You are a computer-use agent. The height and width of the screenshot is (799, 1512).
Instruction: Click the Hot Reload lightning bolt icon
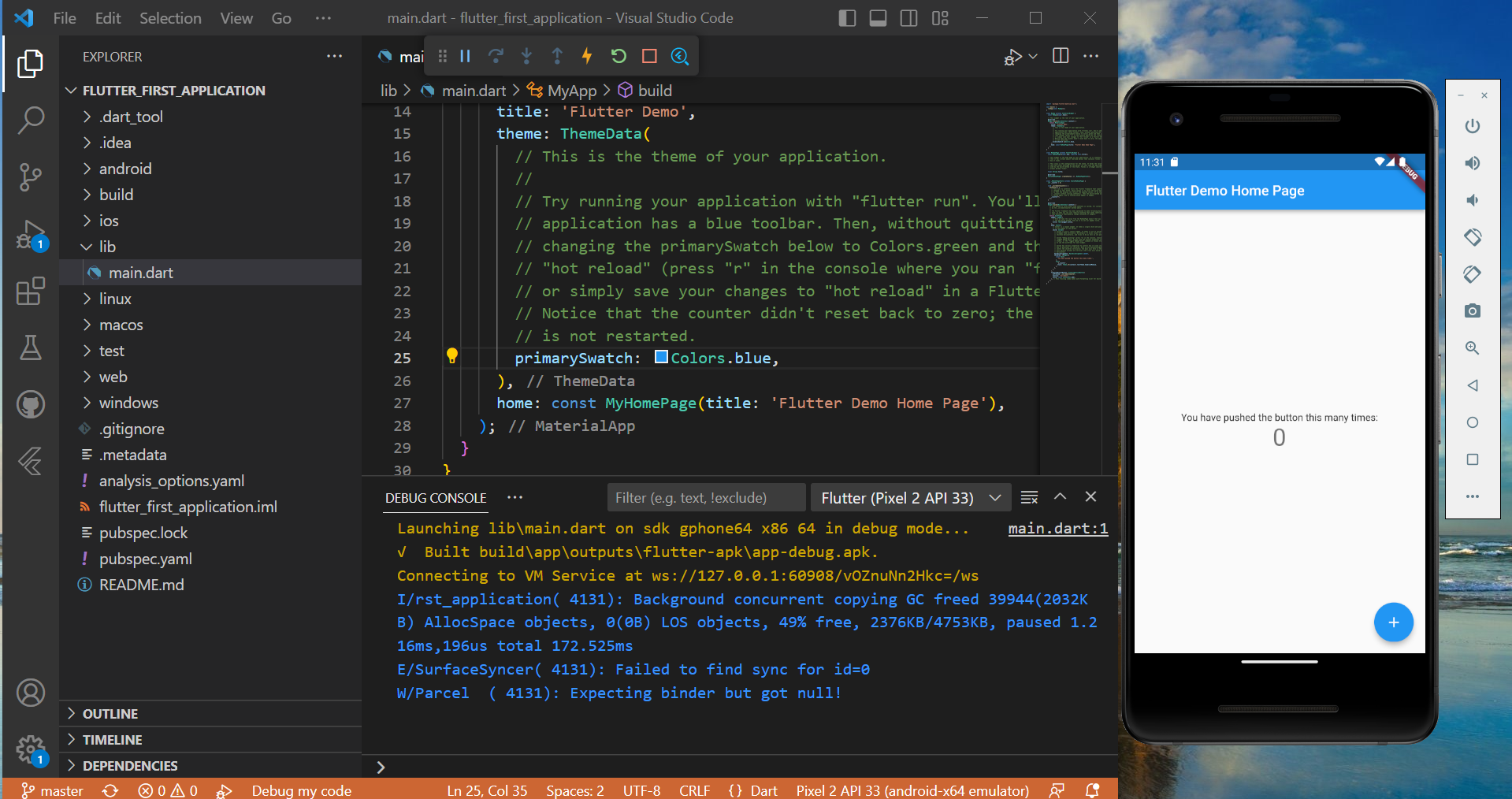587,56
